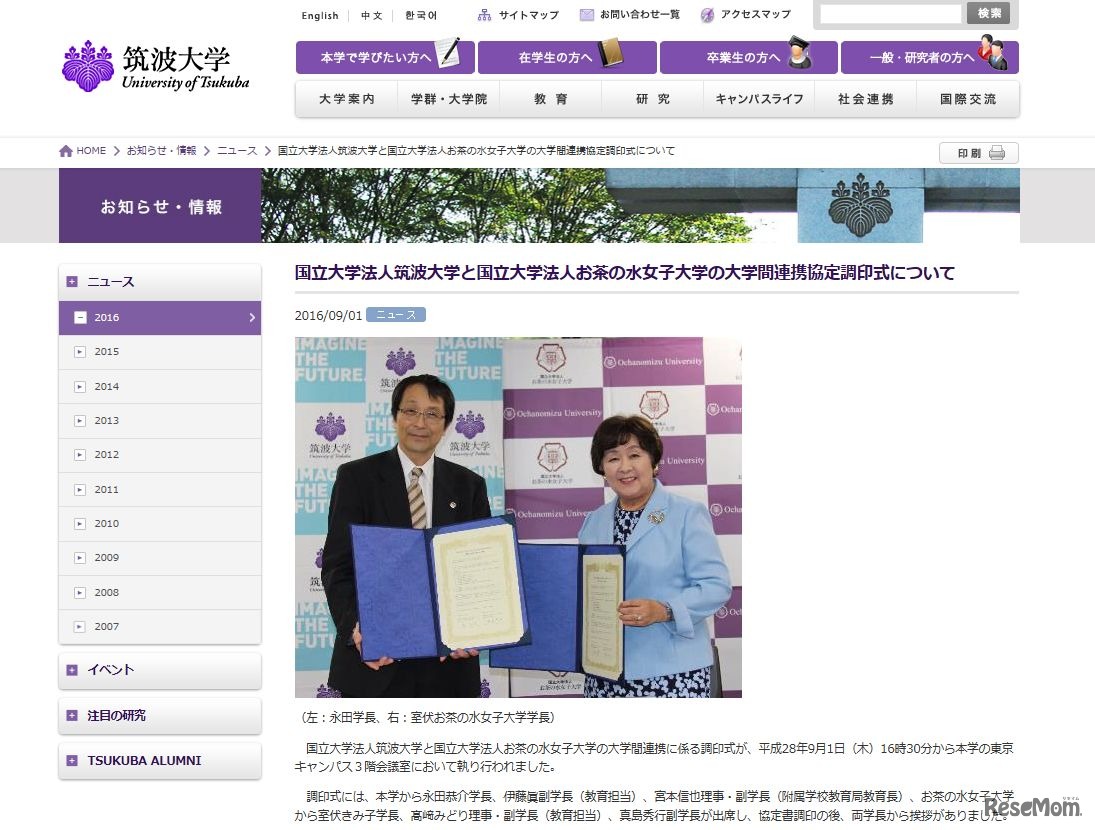The width and height of the screenshot is (1095, 830).
Task: Click the HOME house icon in breadcrumb
Action: click(x=66, y=151)
